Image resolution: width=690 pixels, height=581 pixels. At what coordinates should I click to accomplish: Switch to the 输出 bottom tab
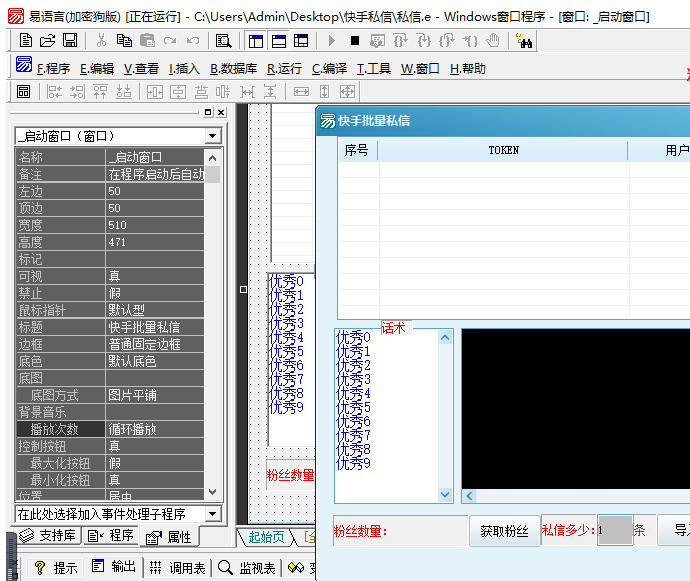(x=114, y=567)
